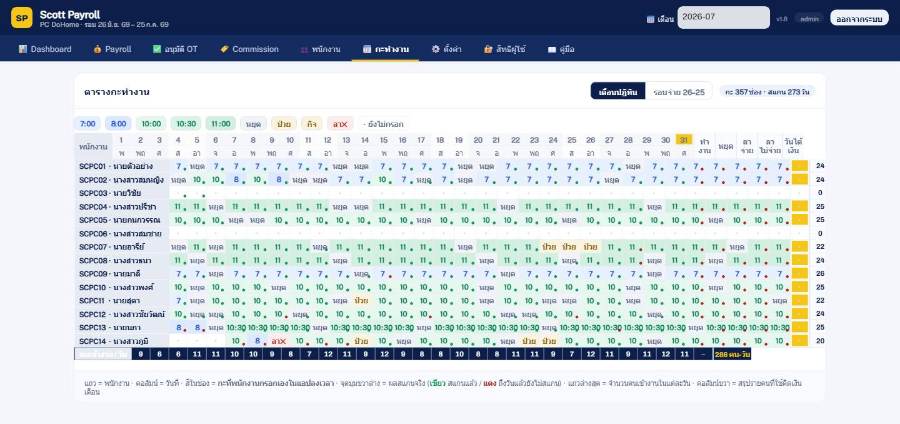Image resolution: width=900 pixels, height=424 pixels.
Task: Open Payroll via money bag icon
Action: click(97, 49)
